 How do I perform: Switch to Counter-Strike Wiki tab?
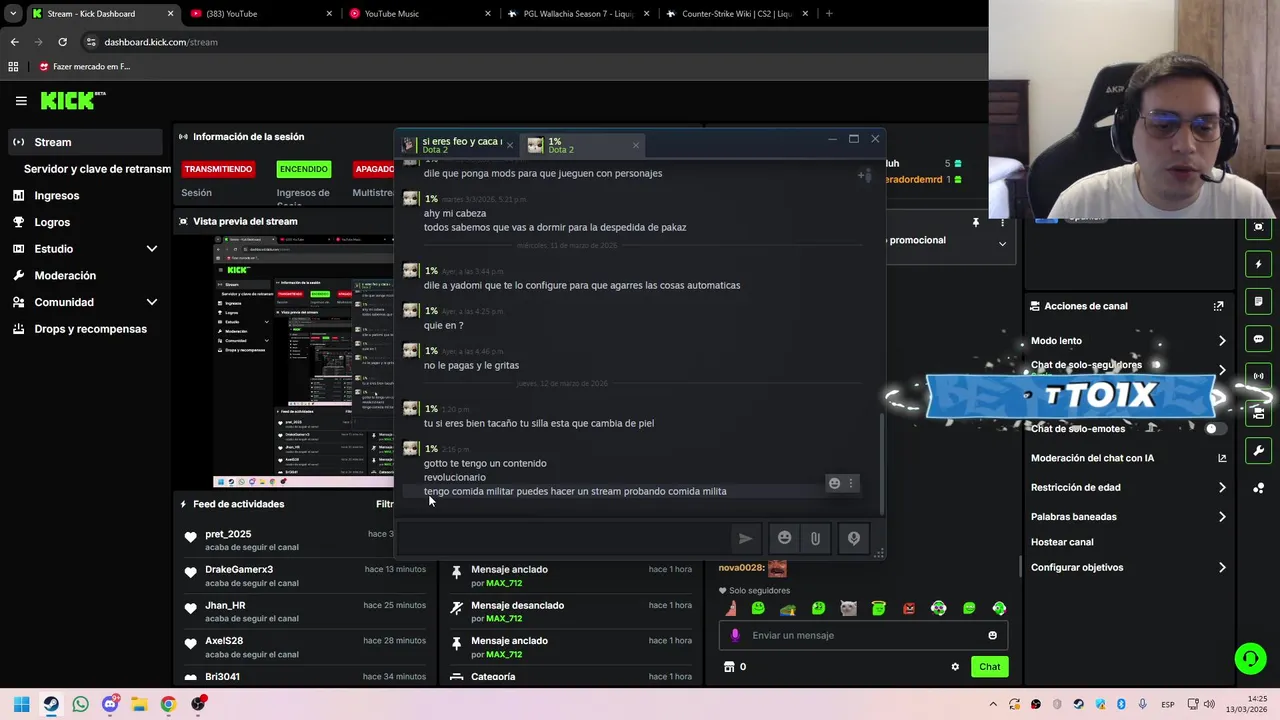click(x=737, y=14)
